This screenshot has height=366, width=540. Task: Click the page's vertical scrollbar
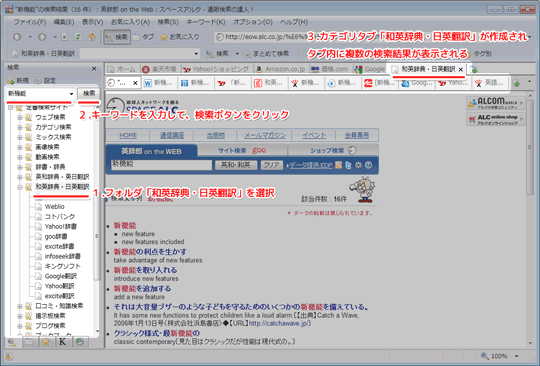pyautogui.click(x=530, y=220)
